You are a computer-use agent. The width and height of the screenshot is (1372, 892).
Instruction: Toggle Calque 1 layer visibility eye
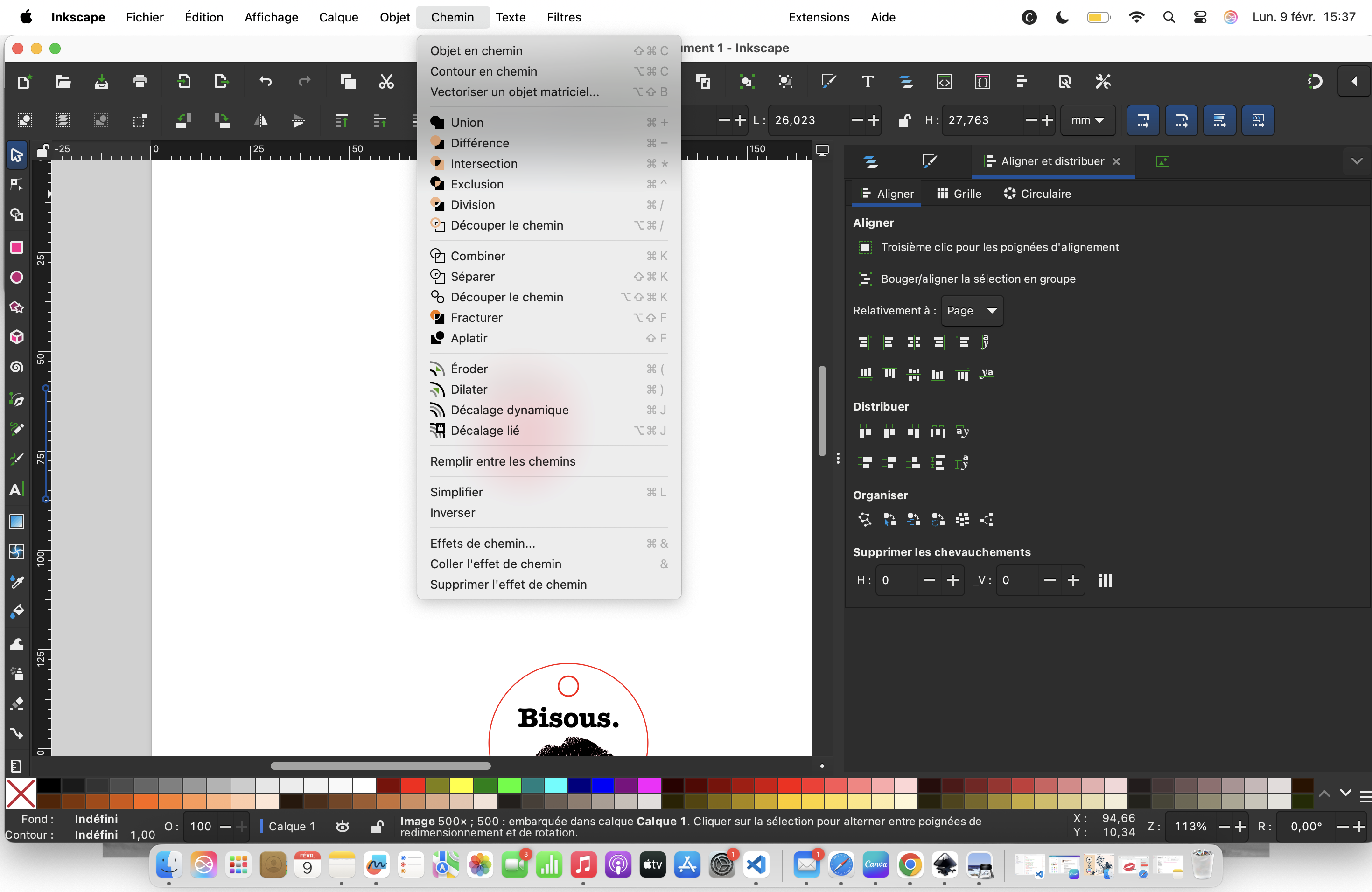pos(343,826)
